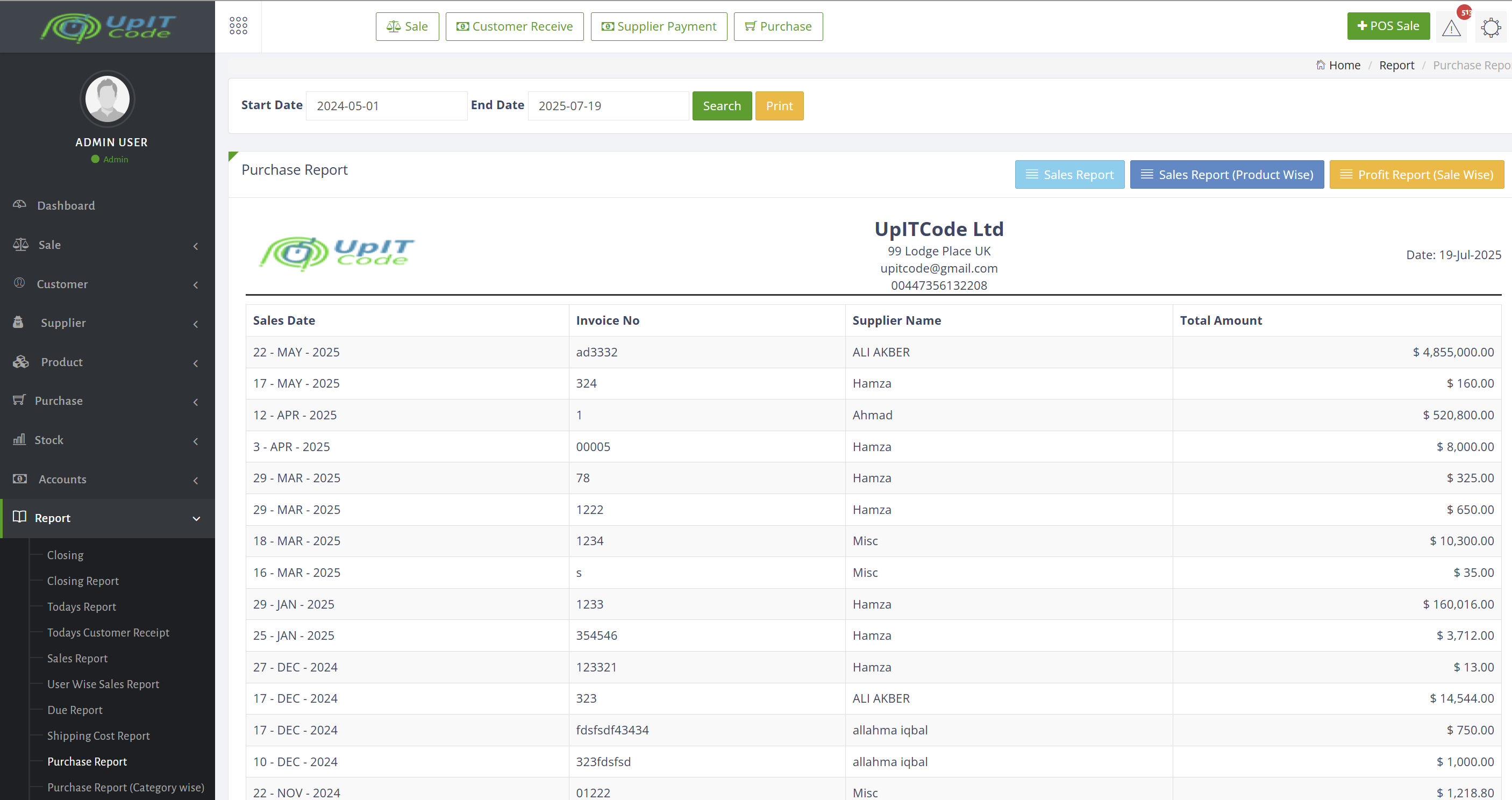Click the admin user avatar

point(108,98)
